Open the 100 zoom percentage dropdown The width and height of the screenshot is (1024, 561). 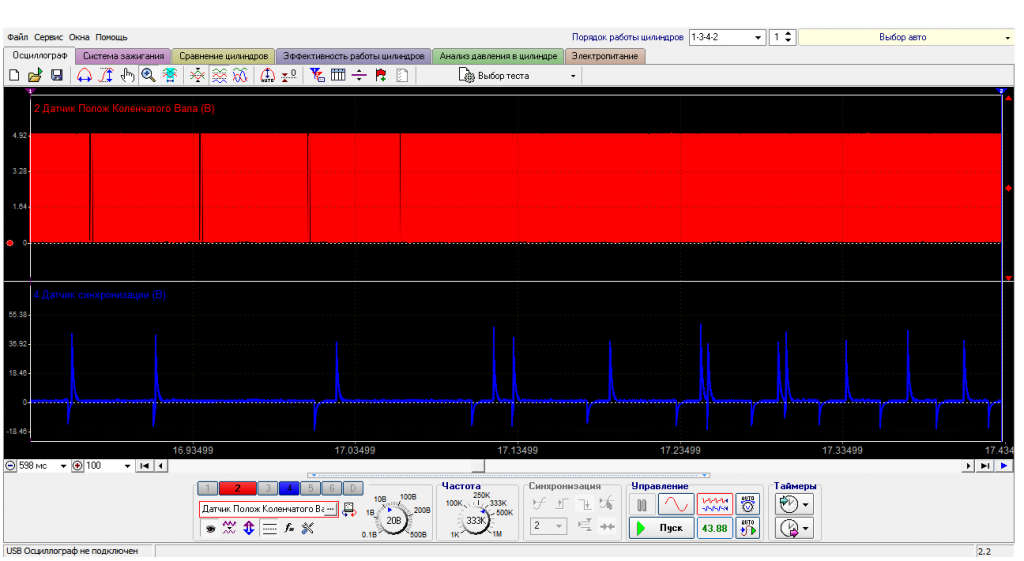click(x=127, y=466)
